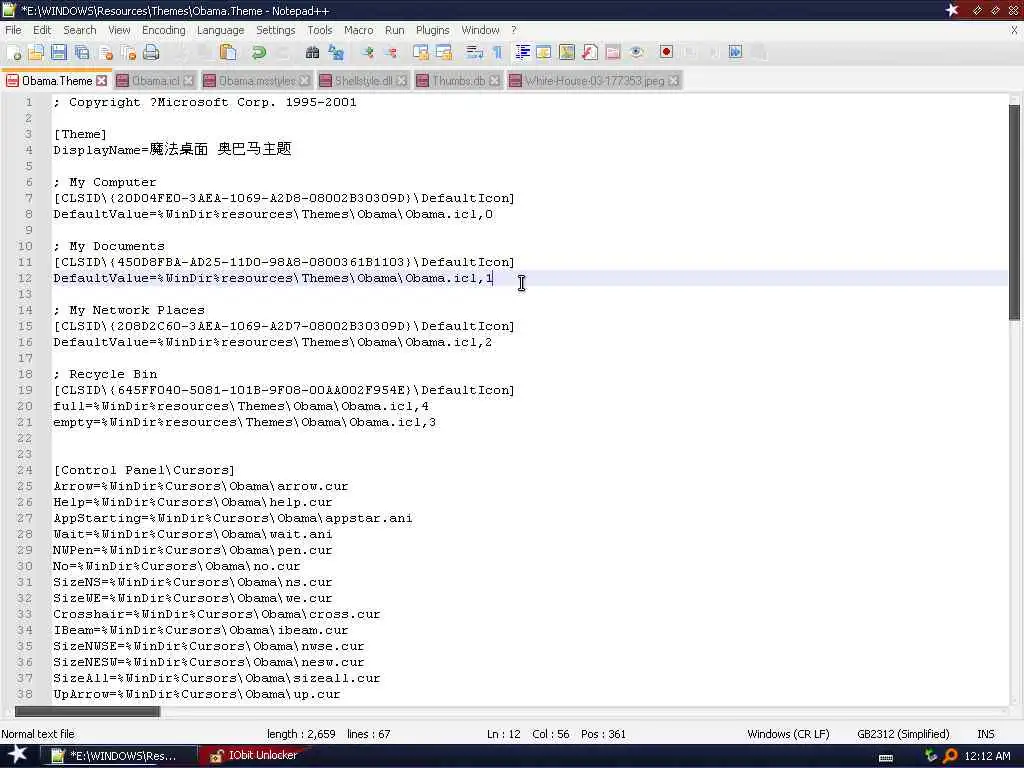This screenshot has width=1024, height=768.
Task: Click the DisplayName line in the editor
Action: tap(172, 150)
